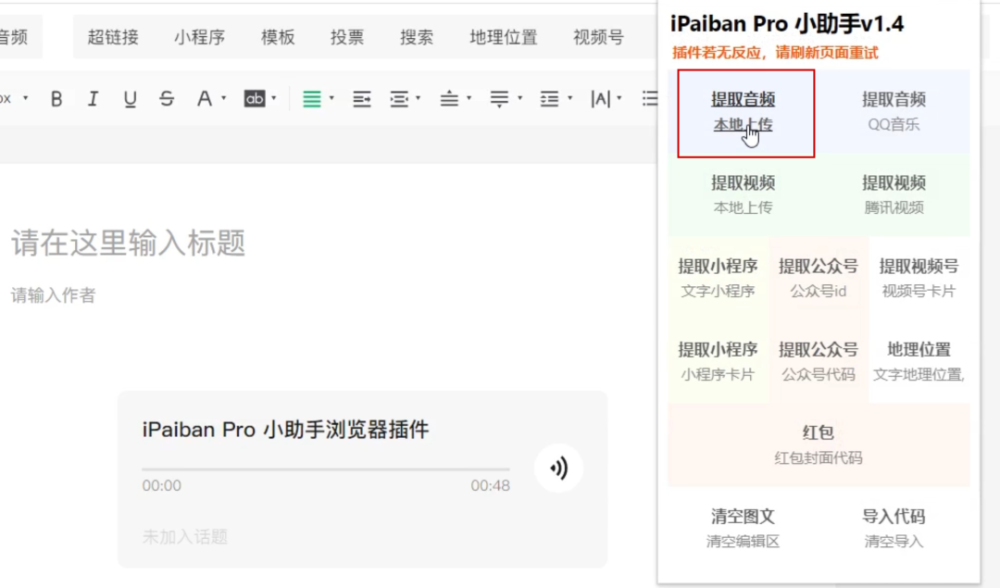The width and height of the screenshot is (1000, 588).
Task: Click the orange 插件若无反应 refresh hint
Action: pos(776,53)
